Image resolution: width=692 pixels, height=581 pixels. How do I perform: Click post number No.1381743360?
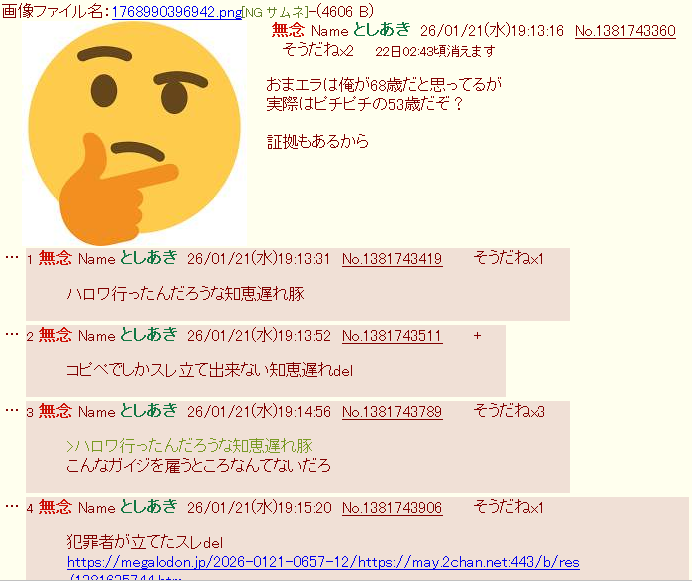tap(625, 31)
